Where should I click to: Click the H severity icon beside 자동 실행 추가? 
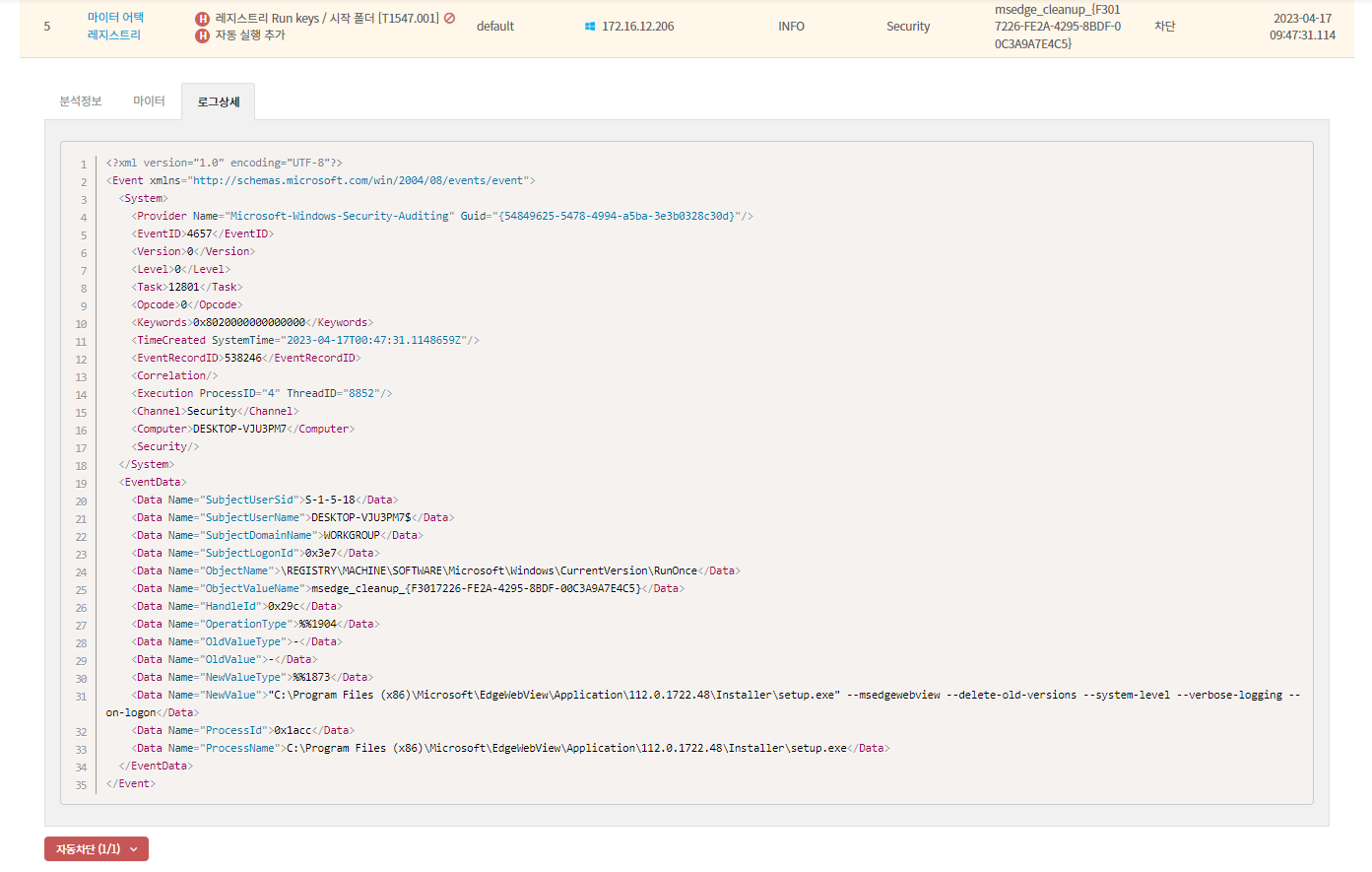tap(203, 35)
